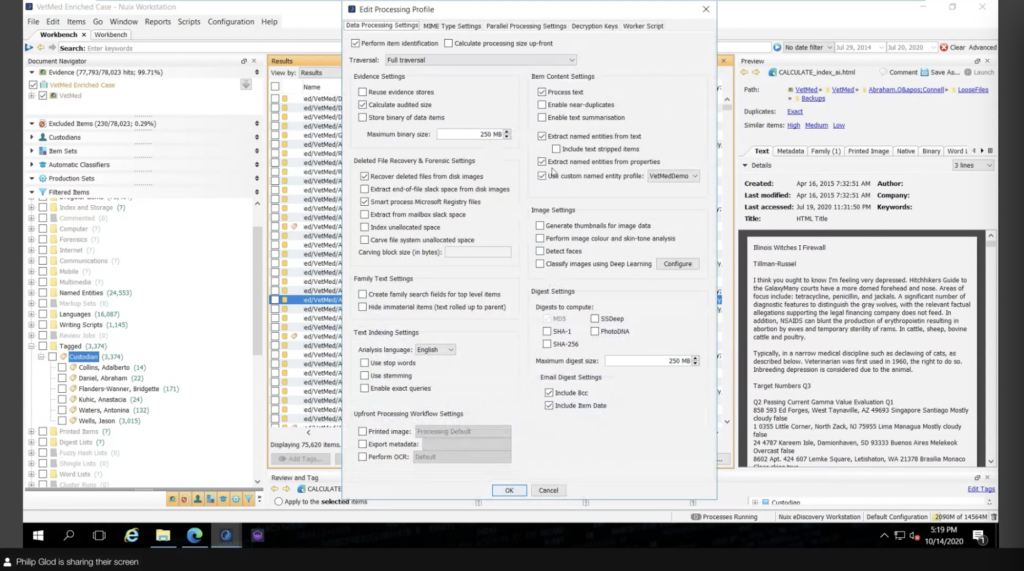Click the Excluded Items toolbar icon
The width and height of the screenshot is (1024, 571).
[185, 498]
